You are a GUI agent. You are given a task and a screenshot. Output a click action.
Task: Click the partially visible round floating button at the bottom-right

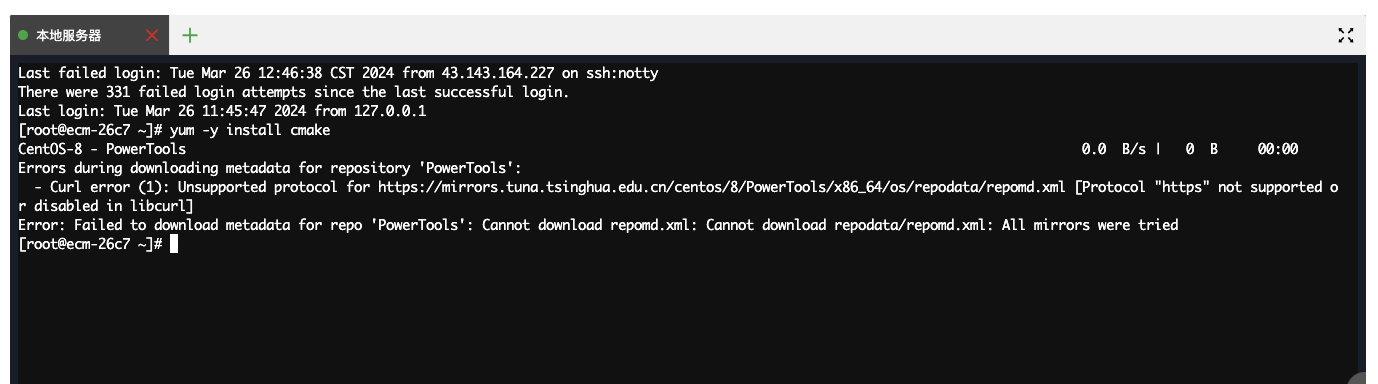pyautogui.click(x=1364, y=379)
